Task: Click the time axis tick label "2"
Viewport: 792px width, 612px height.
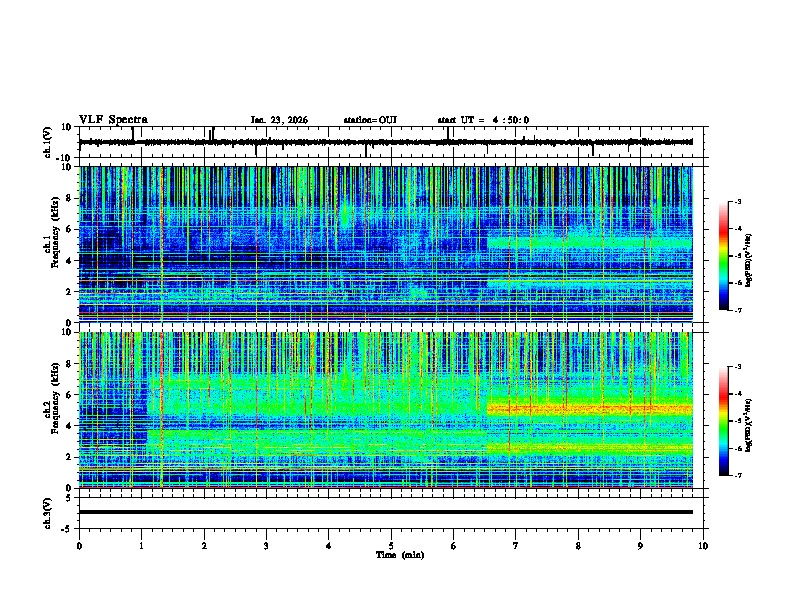Action: 204,546
